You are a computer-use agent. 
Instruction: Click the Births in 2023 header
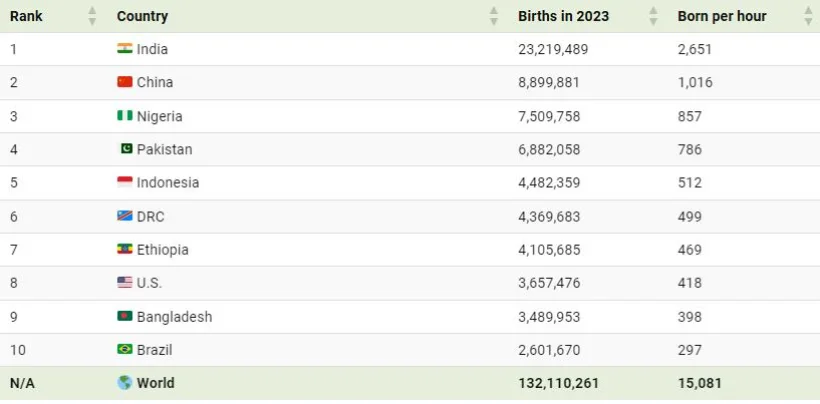[563, 16]
